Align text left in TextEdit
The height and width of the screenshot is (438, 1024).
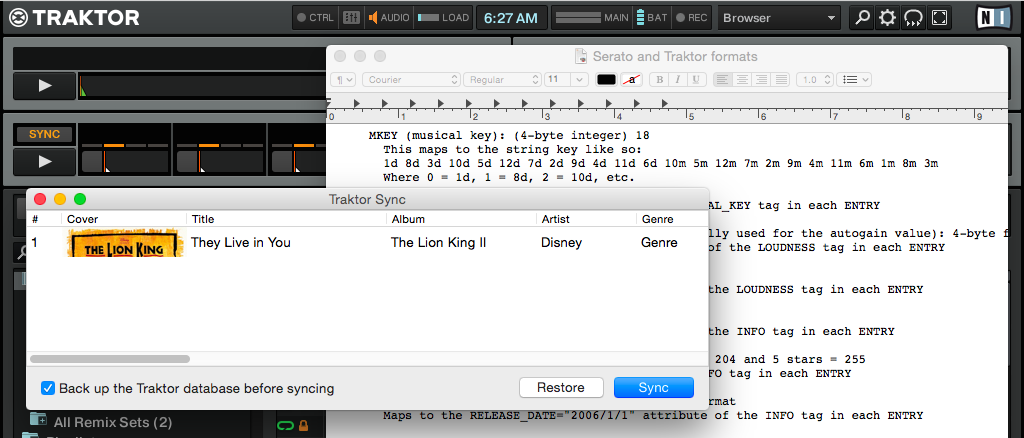click(x=722, y=80)
